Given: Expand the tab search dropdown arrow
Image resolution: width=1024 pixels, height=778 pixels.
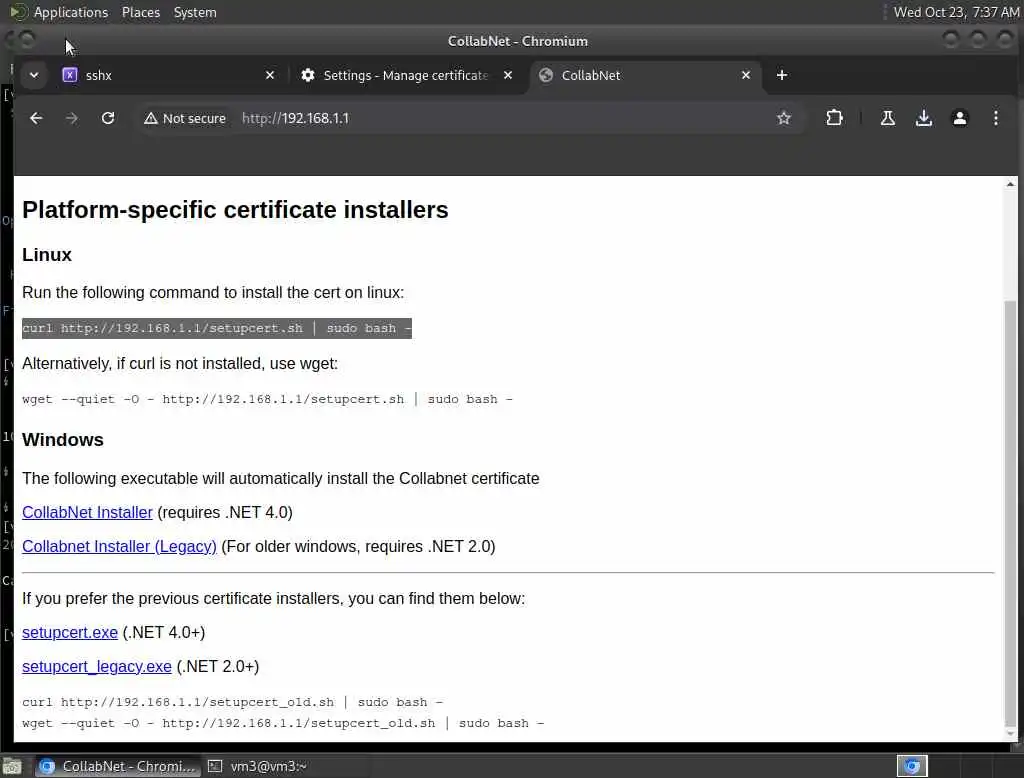Looking at the screenshot, I should click(x=34, y=75).
